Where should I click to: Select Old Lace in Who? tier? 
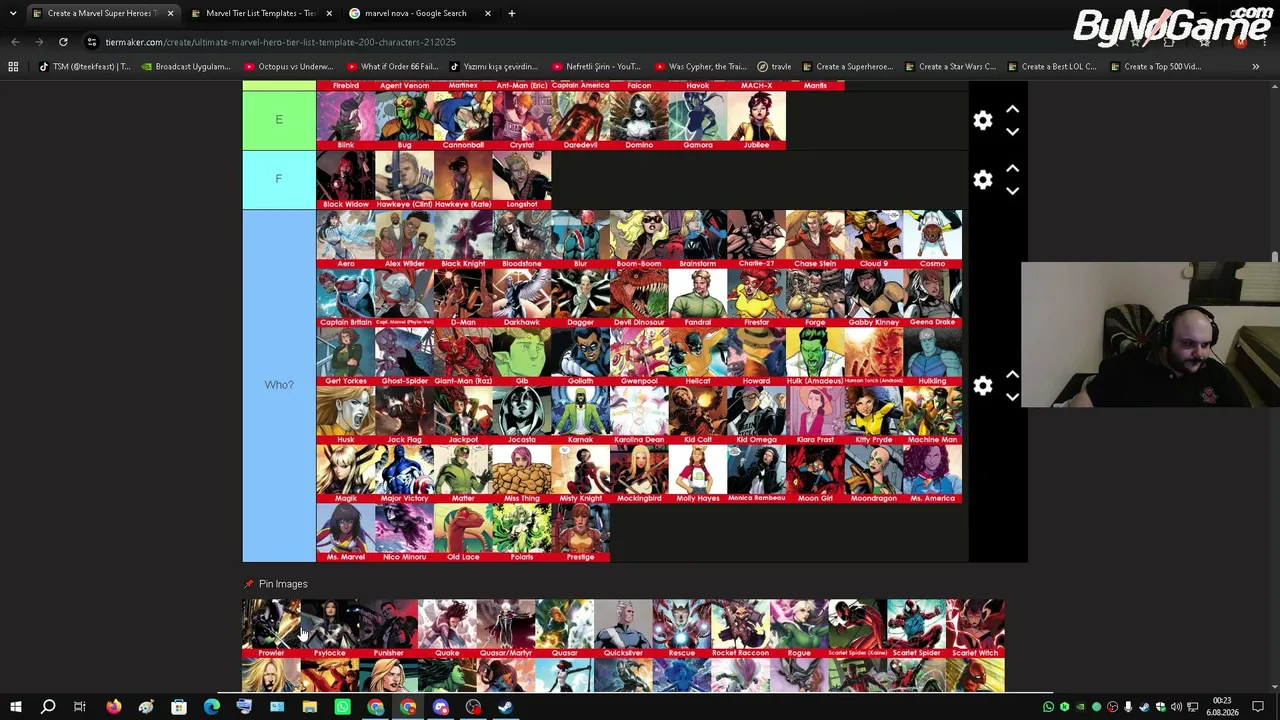click(463, 533)
